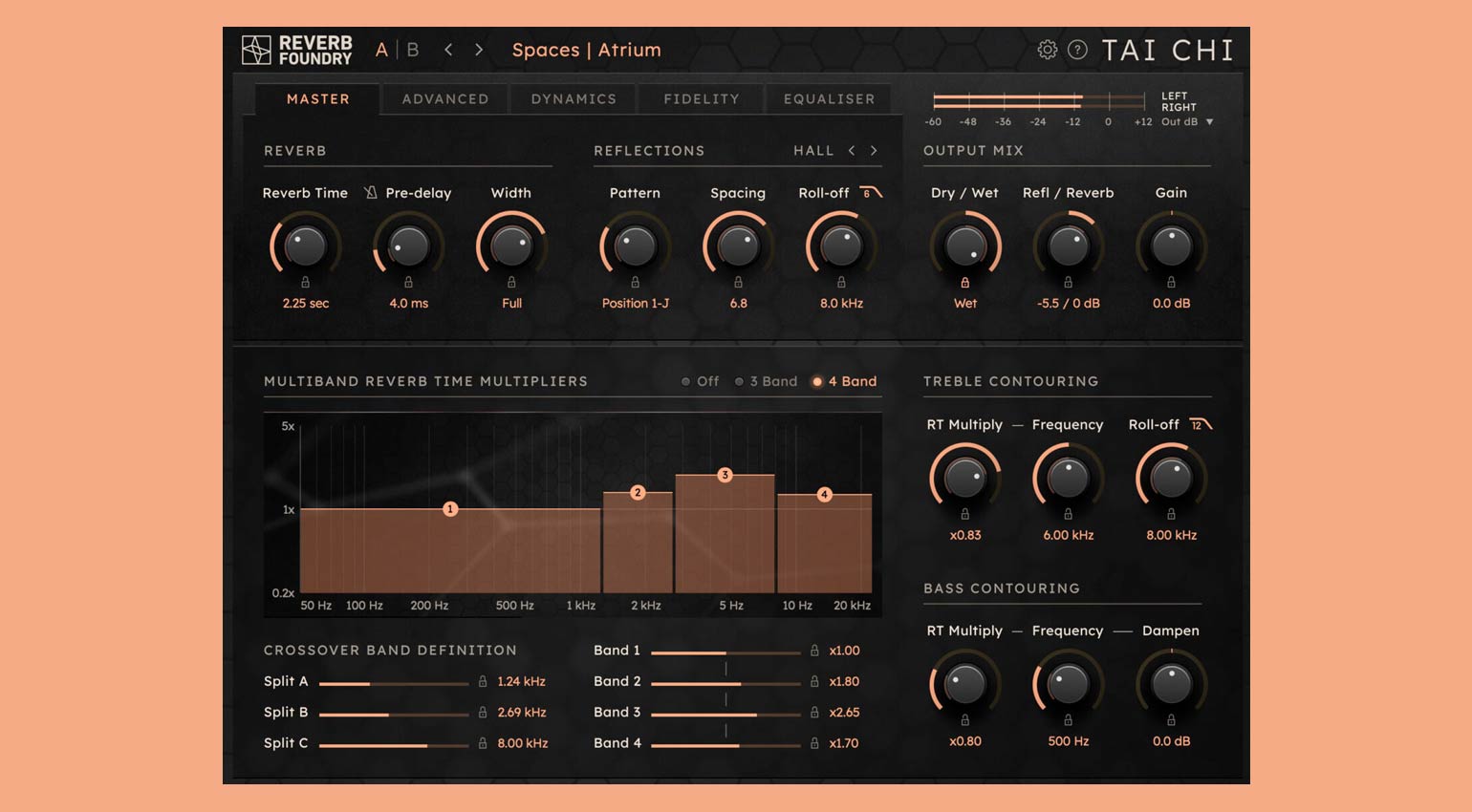1472x812 pixels.
Task: Click the Dry / Wet knob
Action: pos(965,246)
